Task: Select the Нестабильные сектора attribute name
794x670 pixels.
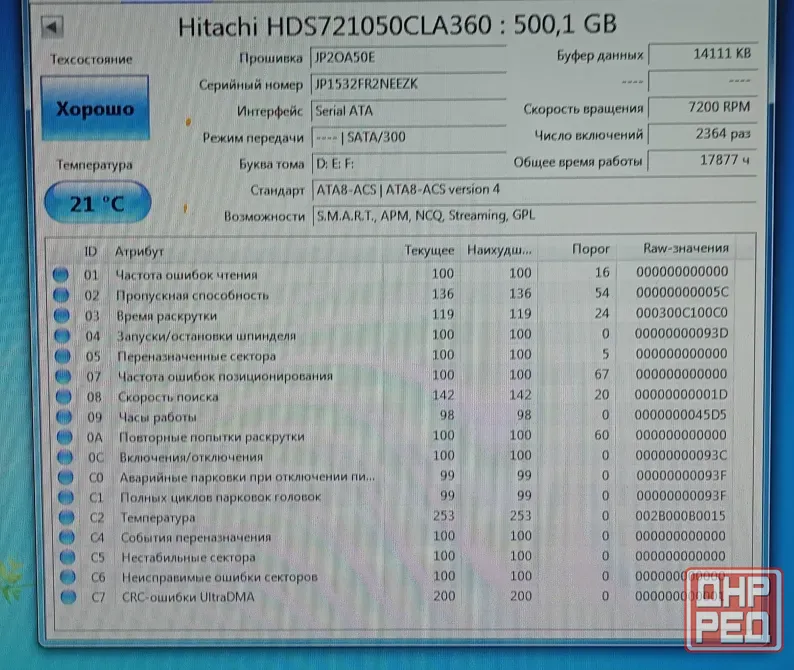Action: coord(188,558)
